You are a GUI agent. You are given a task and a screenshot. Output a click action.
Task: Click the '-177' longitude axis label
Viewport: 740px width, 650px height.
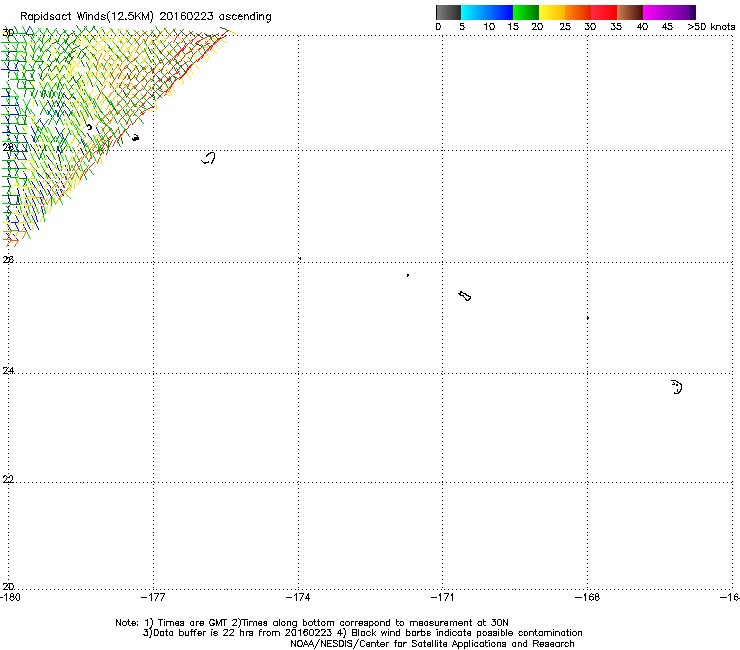click(153, 597)
